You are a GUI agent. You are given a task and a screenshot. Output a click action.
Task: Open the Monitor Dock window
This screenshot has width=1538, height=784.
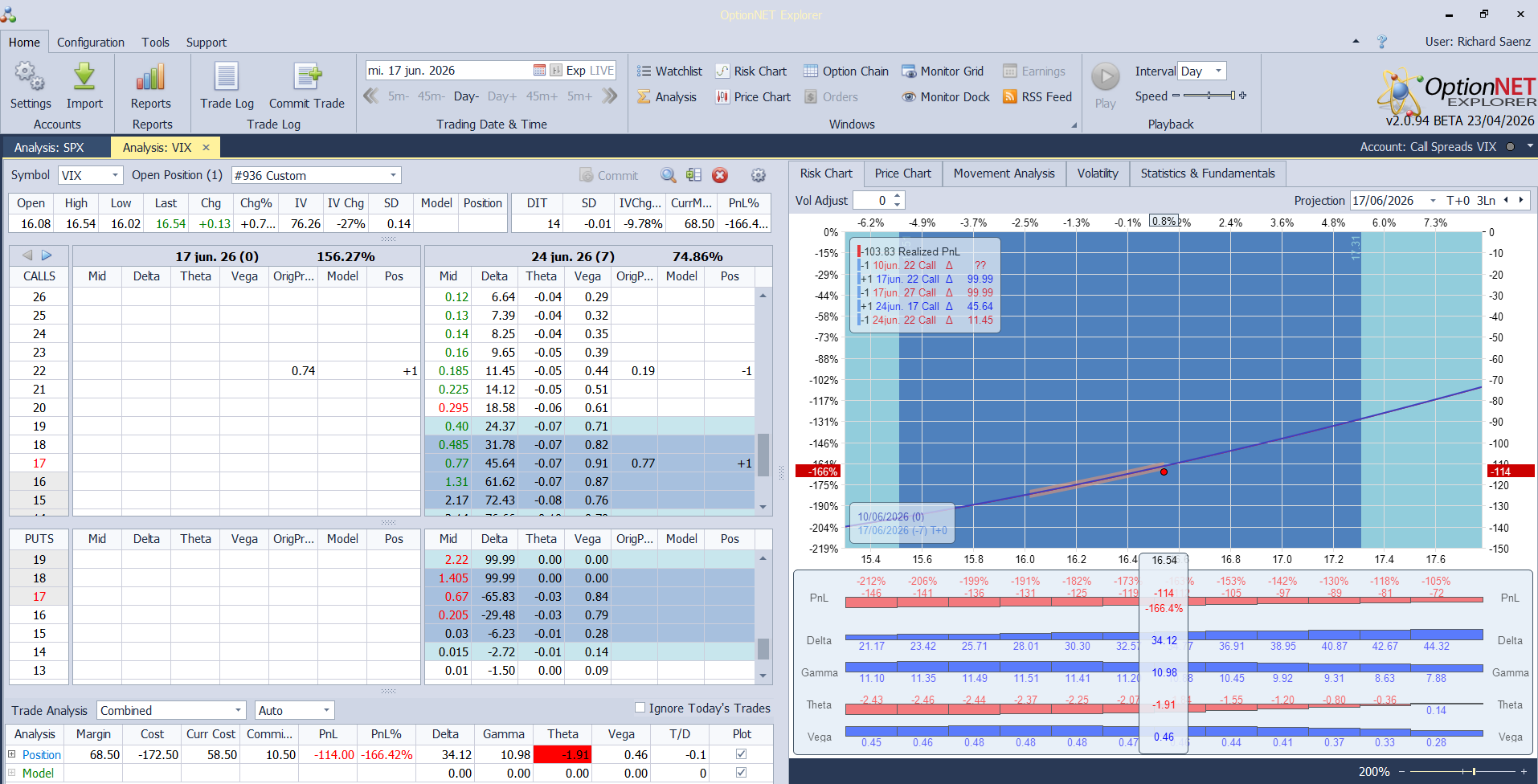946,97
